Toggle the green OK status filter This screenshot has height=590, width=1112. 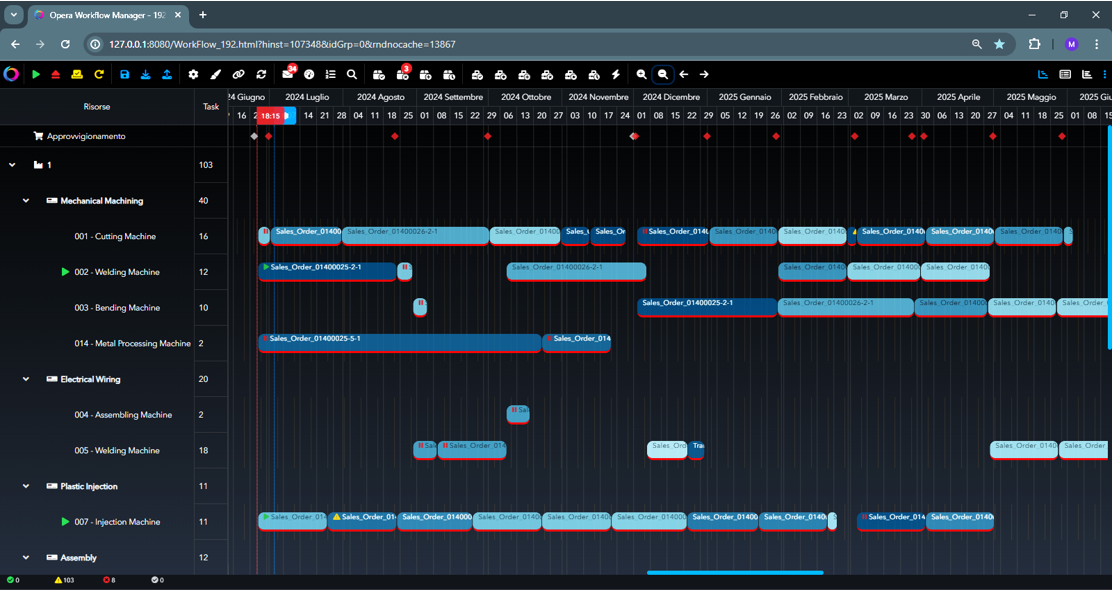coord(13,580)
